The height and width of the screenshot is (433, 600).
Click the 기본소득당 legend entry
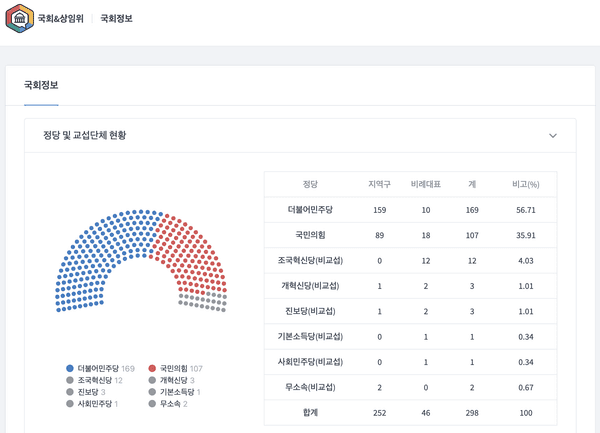click(180, 392)
